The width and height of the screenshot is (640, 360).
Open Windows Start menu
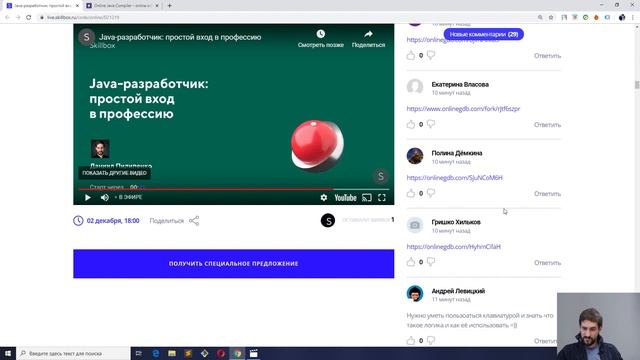coord(8,353)
